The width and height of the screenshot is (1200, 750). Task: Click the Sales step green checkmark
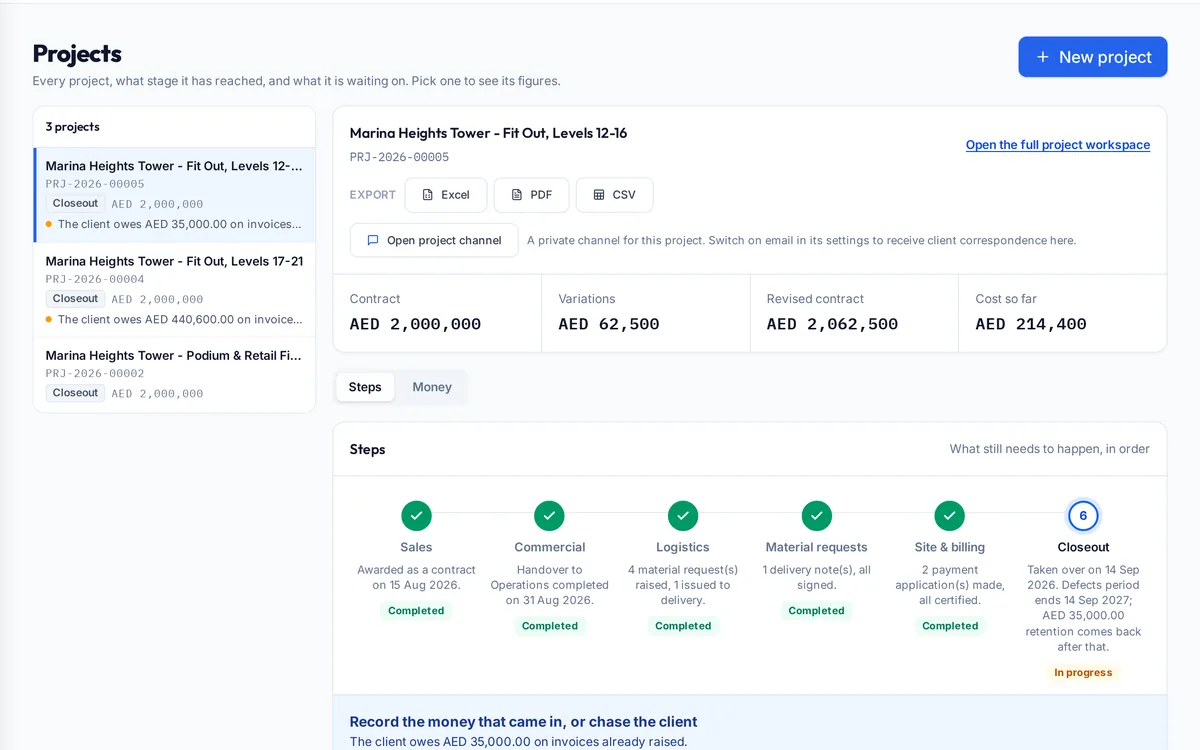coord(416,516)
